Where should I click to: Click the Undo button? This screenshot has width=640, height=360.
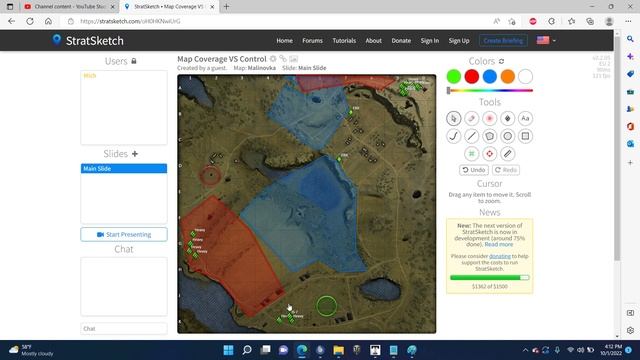coord(474,170)
